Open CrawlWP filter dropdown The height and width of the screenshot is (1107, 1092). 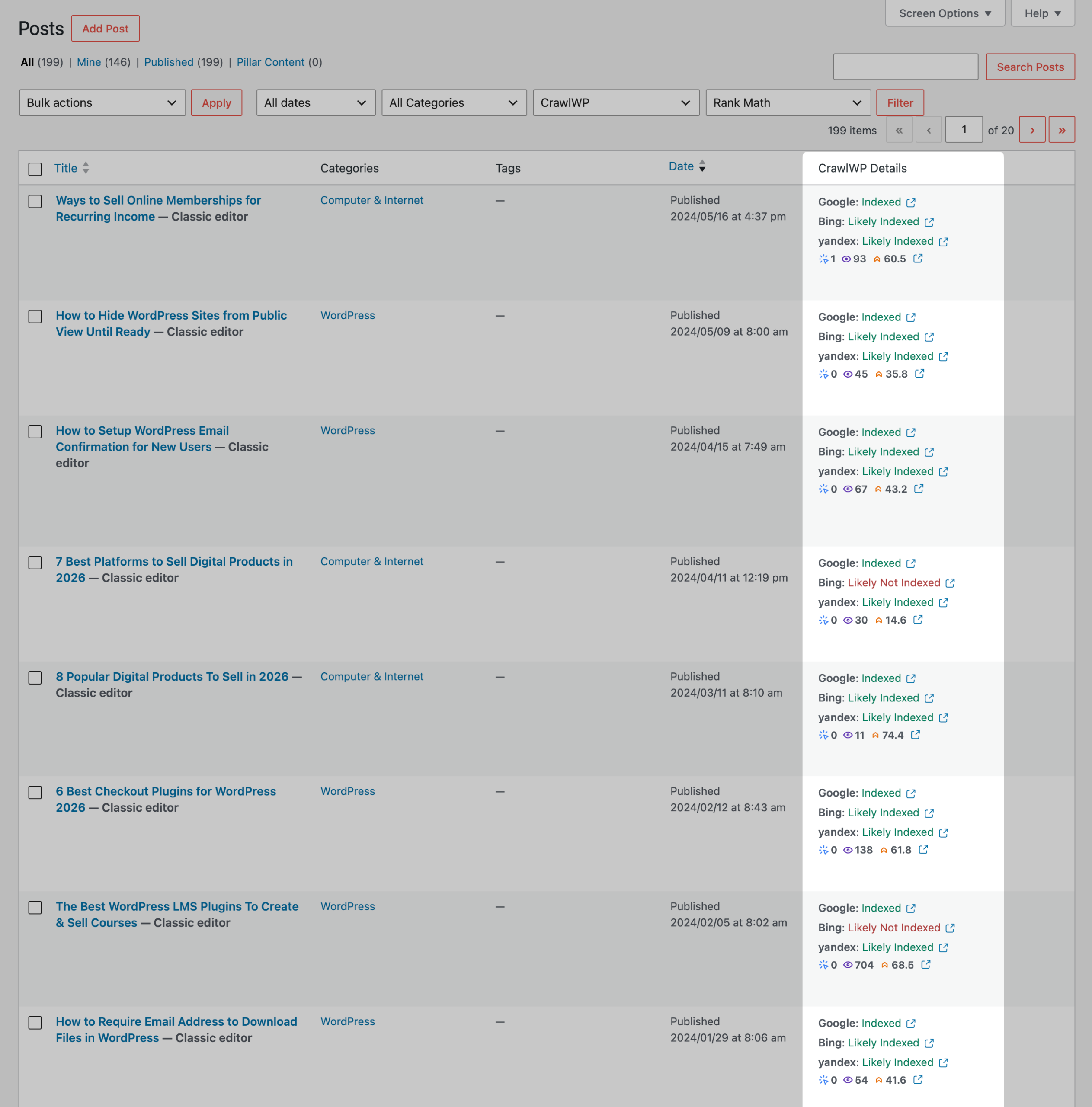[616, 102]
